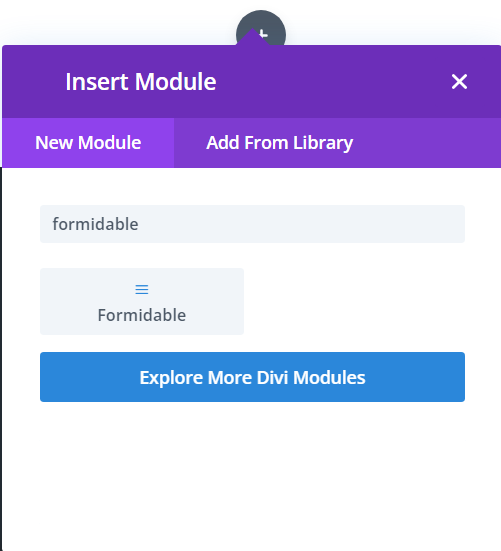Image resolution: width=501 pixels, height=551 pixels.
Task: Click the dark round plus button
Action: tap(261, 27)
